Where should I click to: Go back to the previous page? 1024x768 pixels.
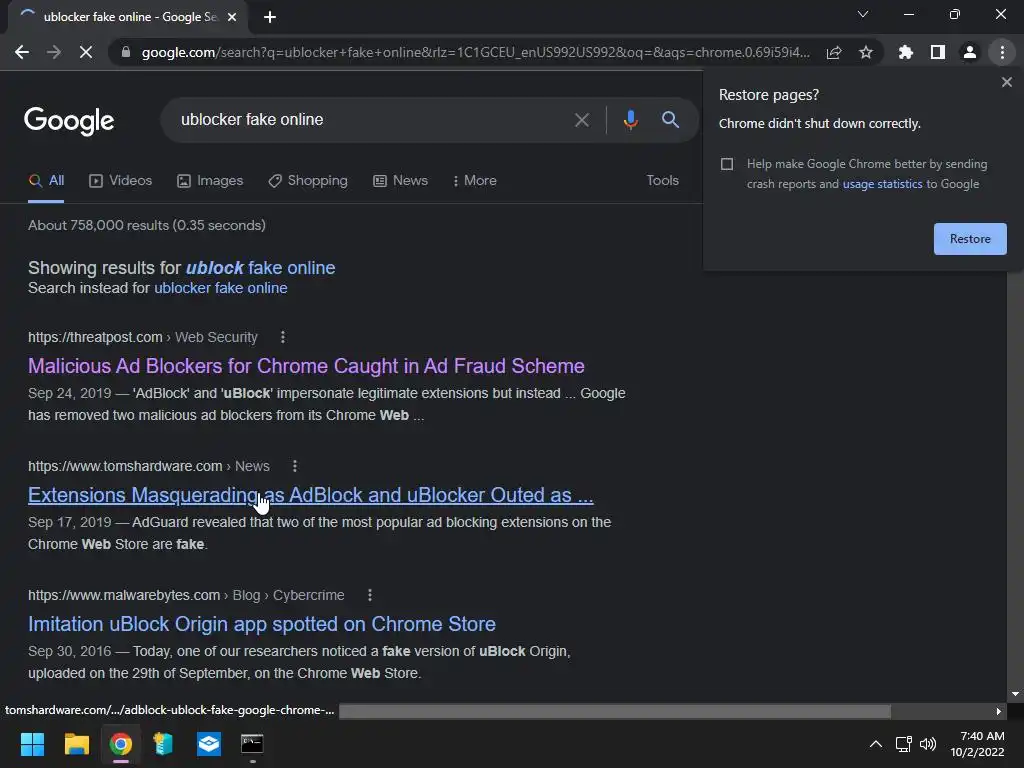coord(22,52)
